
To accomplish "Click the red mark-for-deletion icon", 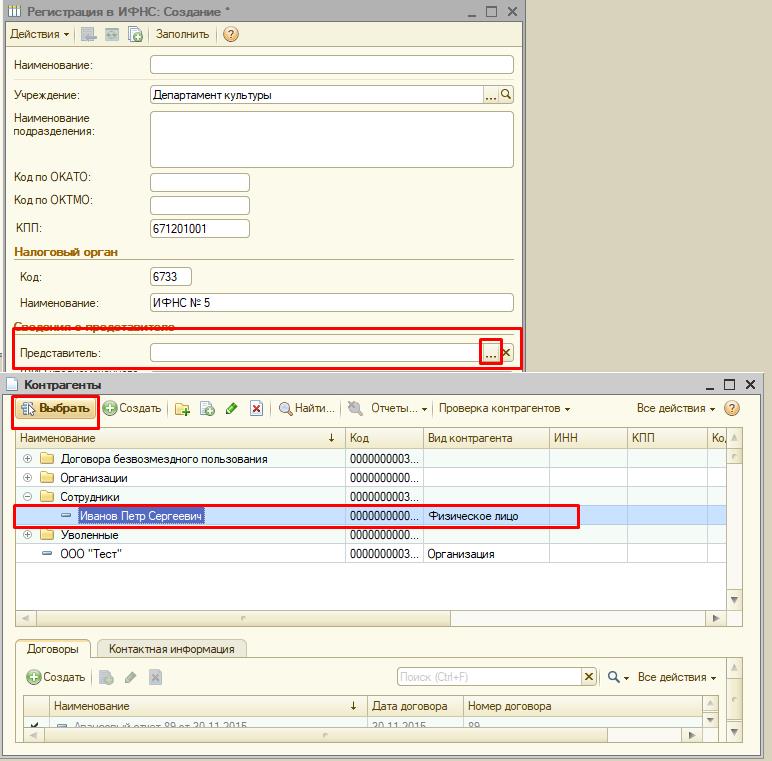I will [x=257, y=408].
